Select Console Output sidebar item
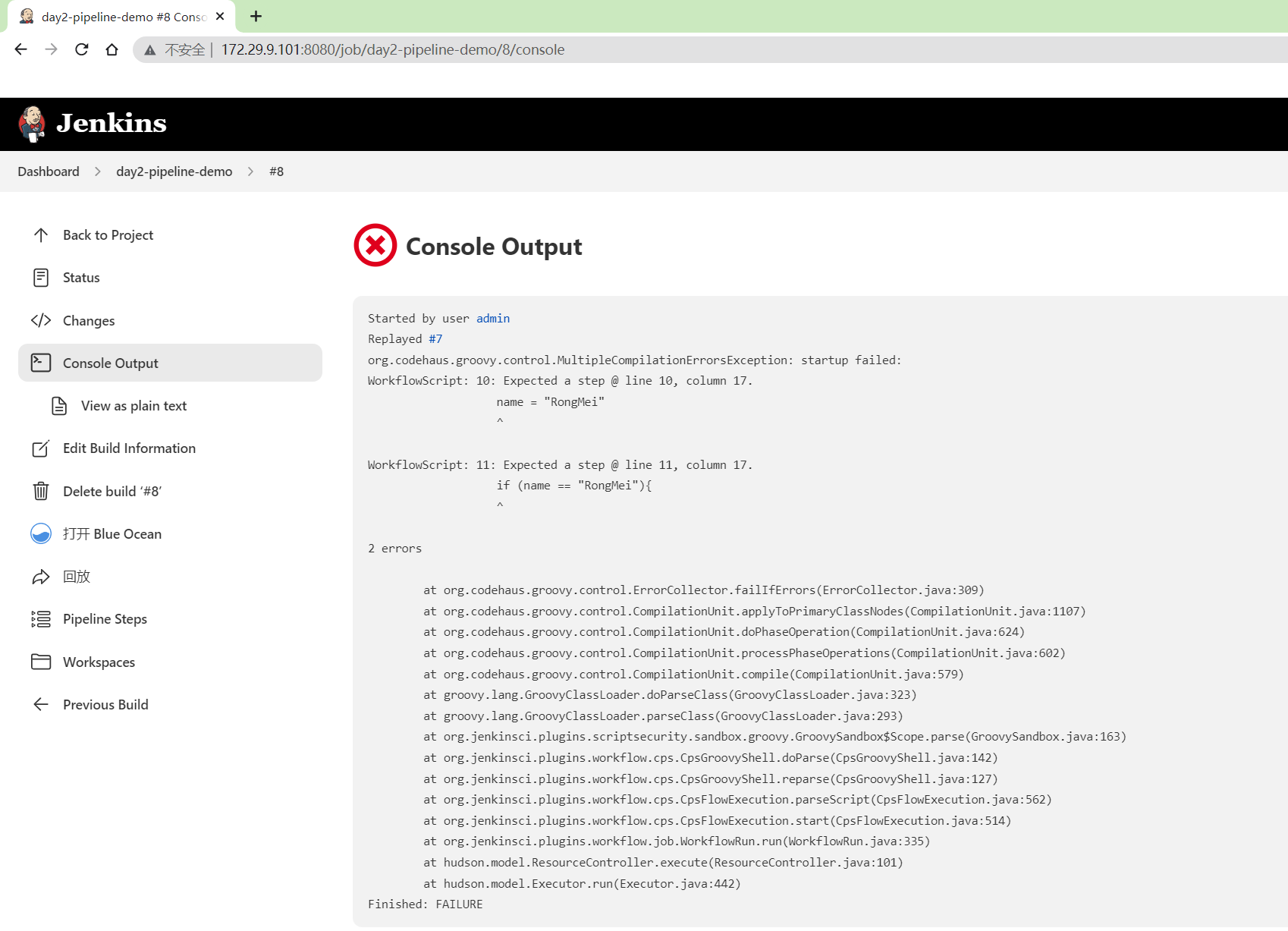This screenshot has width=1288, height=931. [x=170, y=363]
